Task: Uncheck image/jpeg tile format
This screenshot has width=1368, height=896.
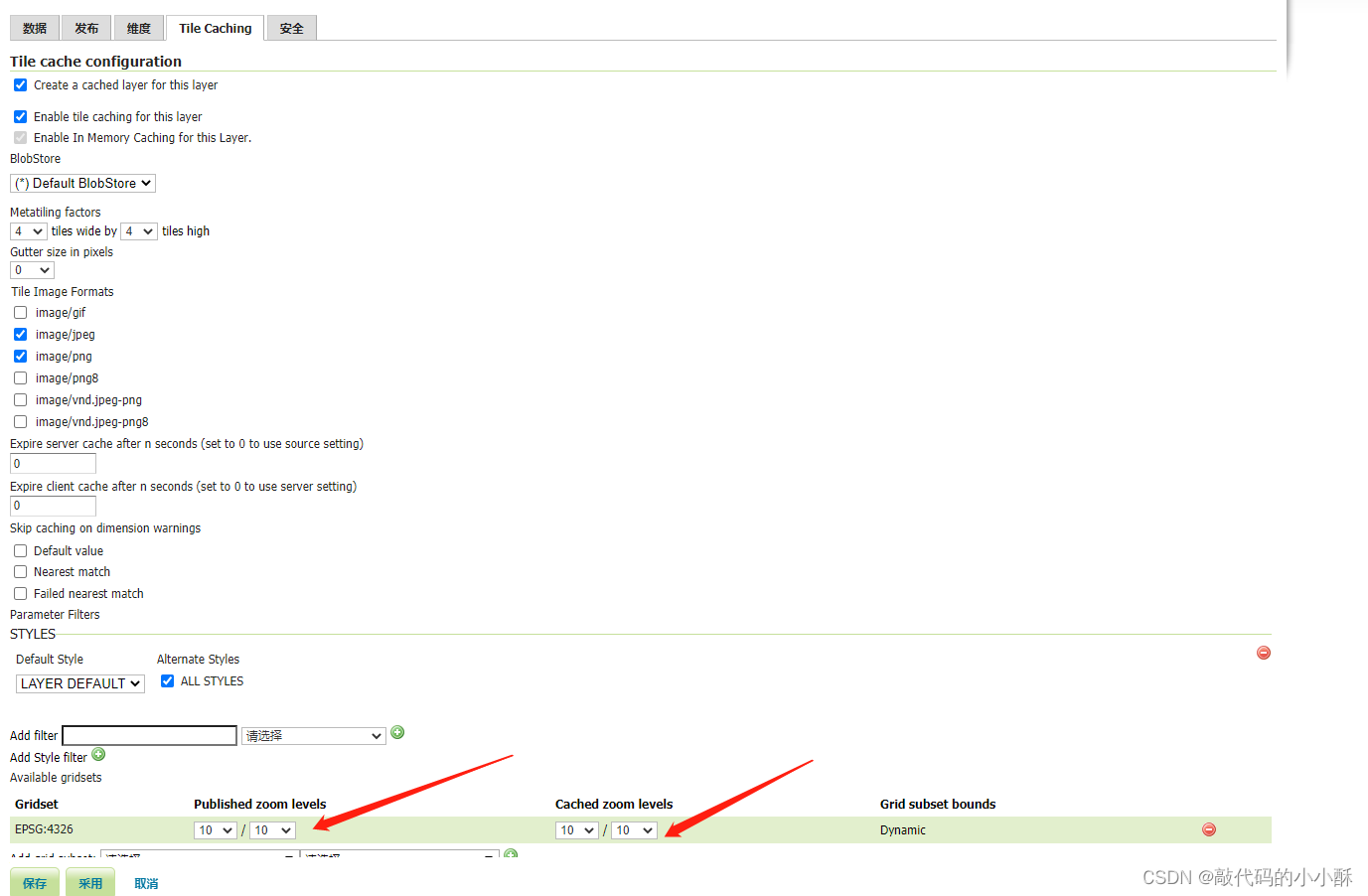Action: pyautogui.click(x=20, y=335)
